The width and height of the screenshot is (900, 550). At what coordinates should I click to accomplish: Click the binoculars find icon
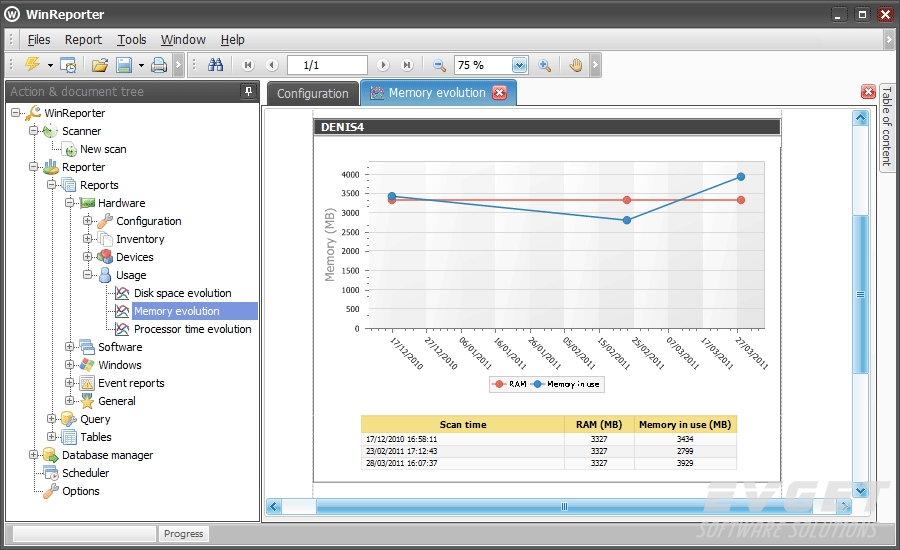pyautogui.click(x=215, y=65)
